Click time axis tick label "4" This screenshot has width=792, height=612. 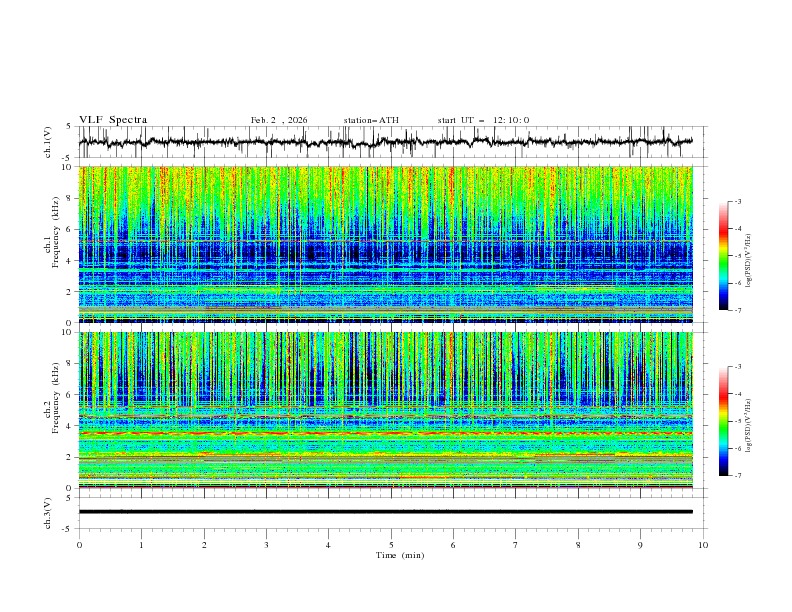[328, 545]
